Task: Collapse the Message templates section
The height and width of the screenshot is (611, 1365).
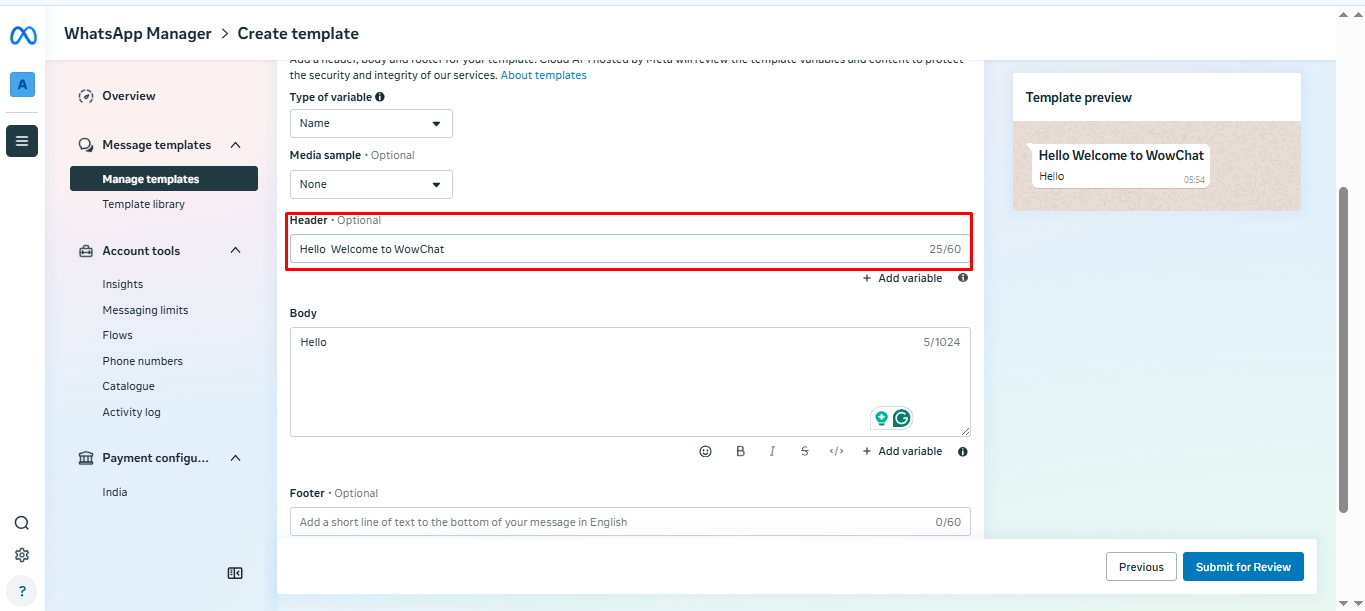Action: (x=236, y=145)
